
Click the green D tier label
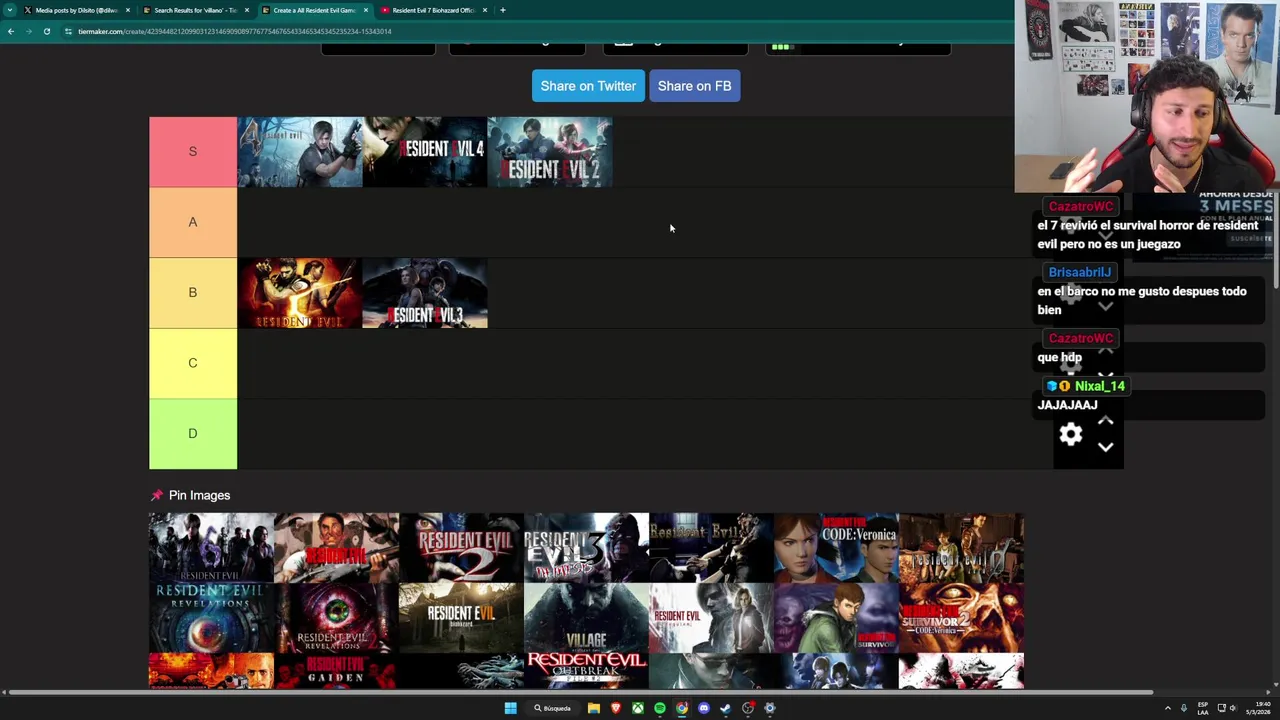tap(193, 434)
